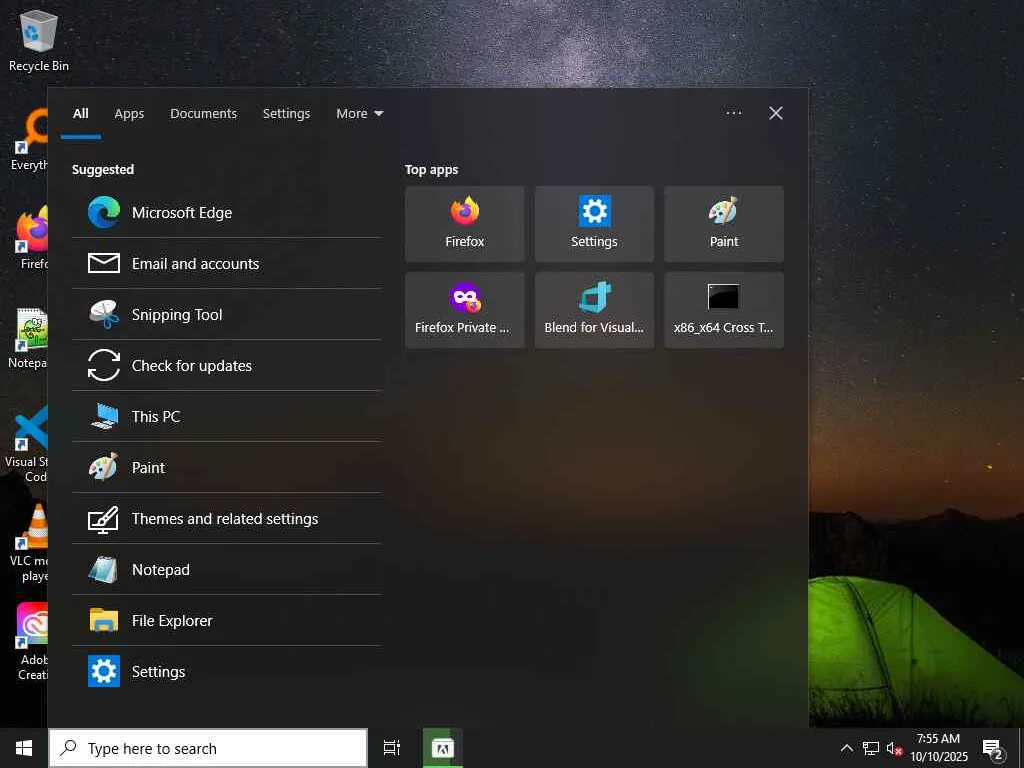Viewport: 1024px width, 768px height.
Task: Expand the More dropdown filter
Action: [x=360, y=114]
